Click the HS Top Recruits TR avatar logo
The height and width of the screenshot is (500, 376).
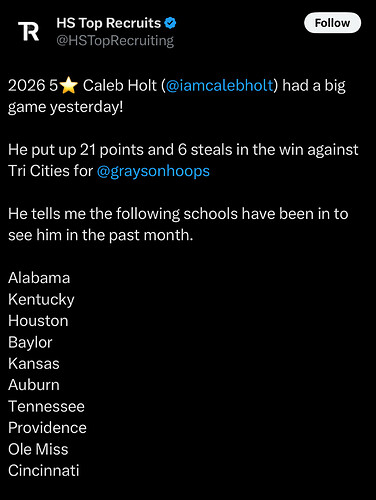pos(29,31)
